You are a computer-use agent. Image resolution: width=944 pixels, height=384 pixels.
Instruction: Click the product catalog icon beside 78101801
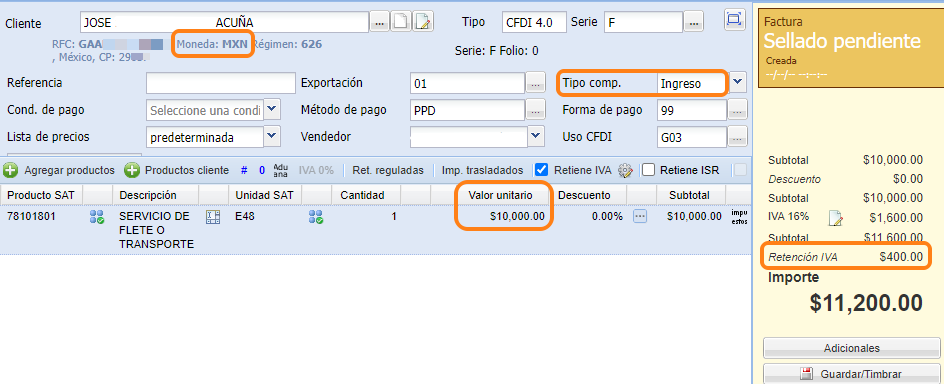(97, 217)
